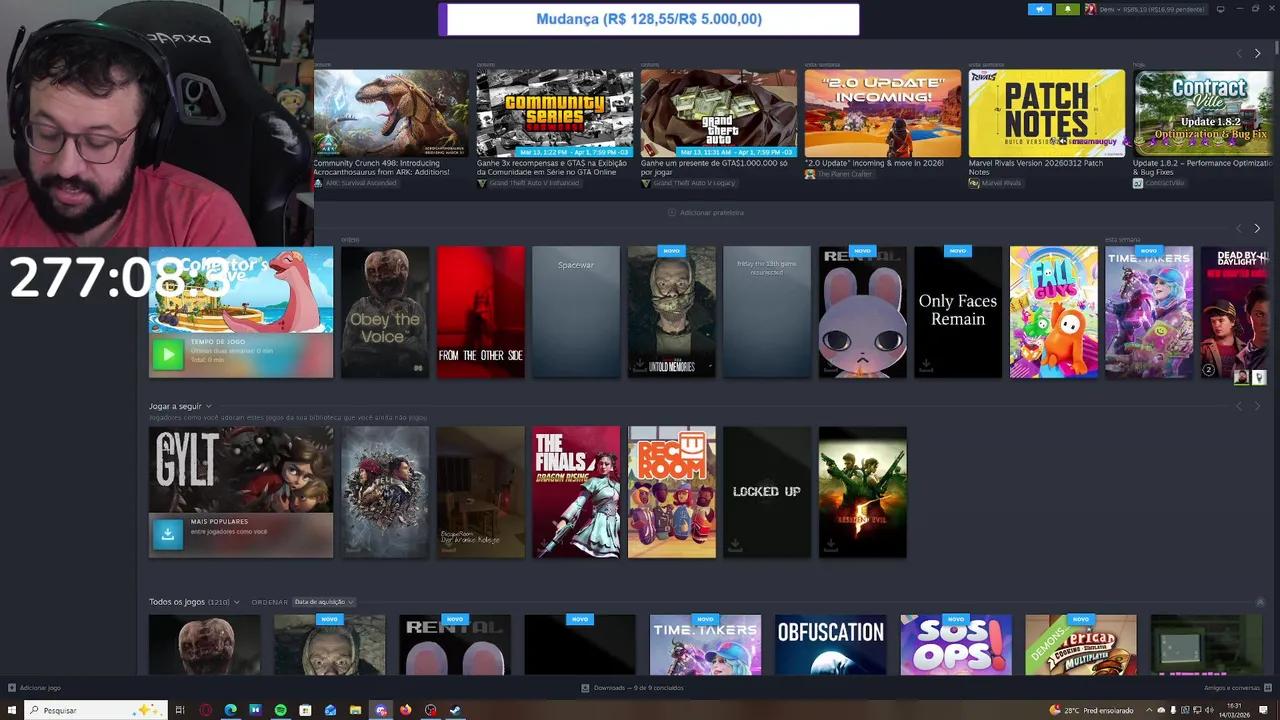
Task: Select Rec Room game tile
Action: pos(672,492)
